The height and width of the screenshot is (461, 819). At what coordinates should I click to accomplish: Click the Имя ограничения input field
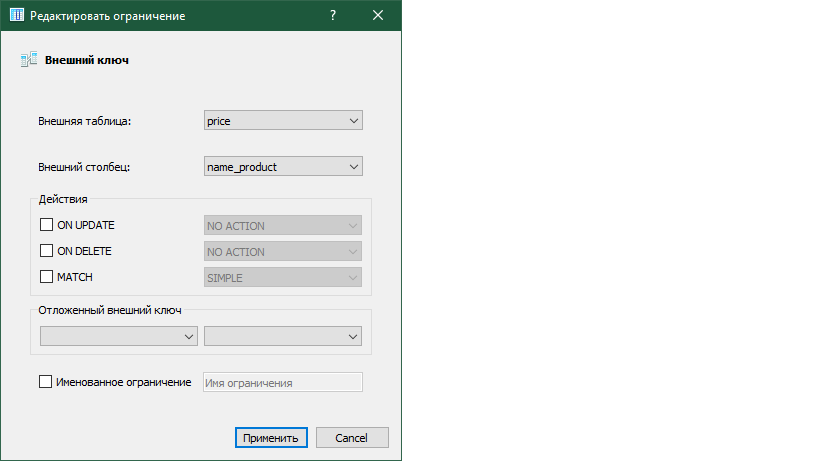pyautogui.click(x=283, y=383)
